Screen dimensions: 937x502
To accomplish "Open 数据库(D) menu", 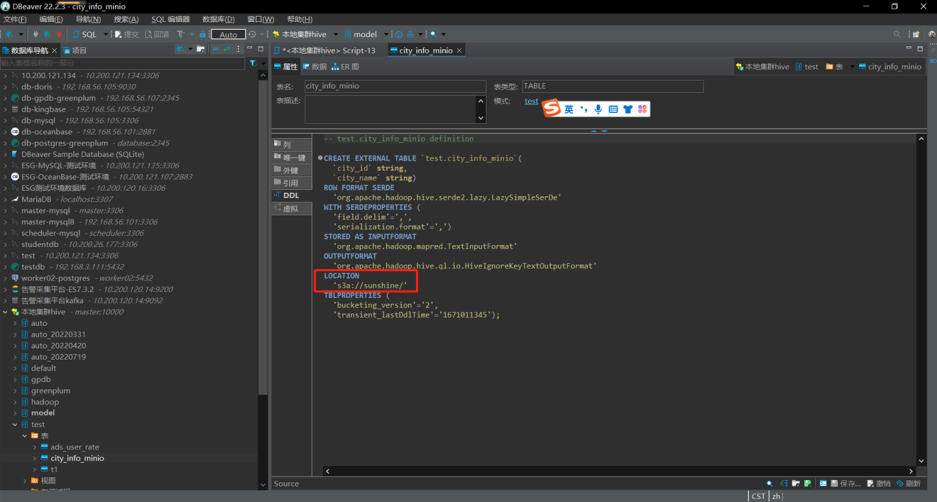I will (x=218, y=19).
